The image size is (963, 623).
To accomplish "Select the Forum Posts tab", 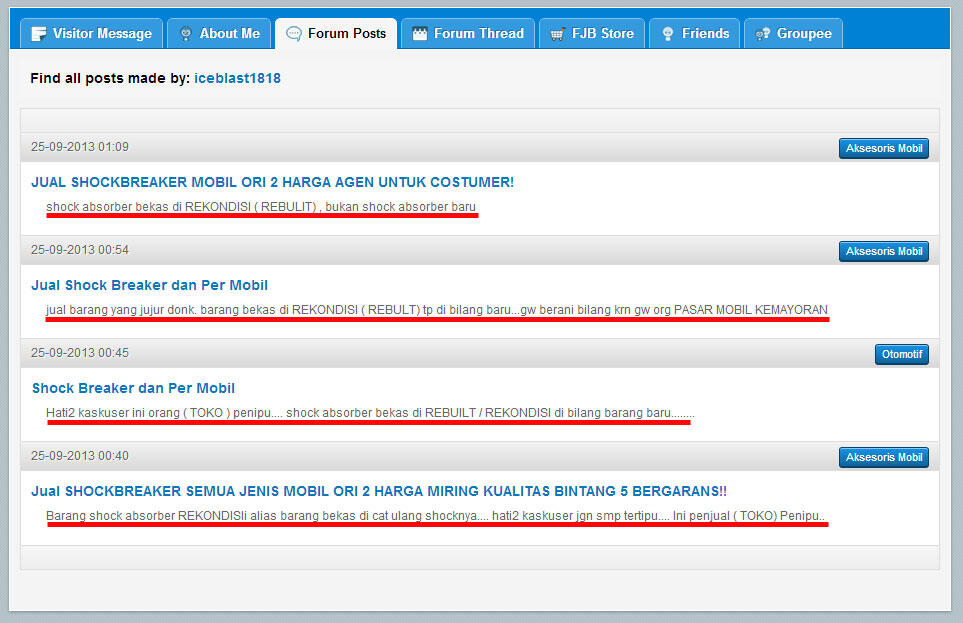I will click(336, 33).
